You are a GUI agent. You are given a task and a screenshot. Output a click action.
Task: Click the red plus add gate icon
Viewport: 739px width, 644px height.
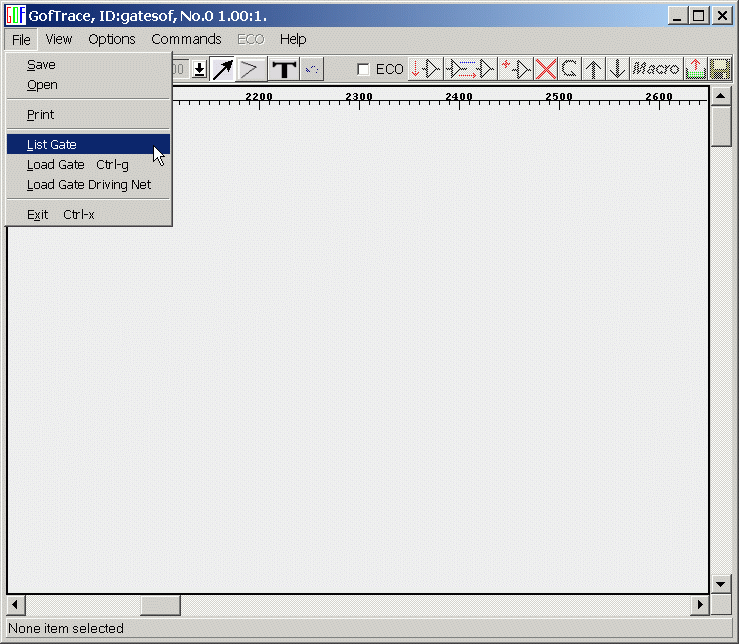[515, 69]
